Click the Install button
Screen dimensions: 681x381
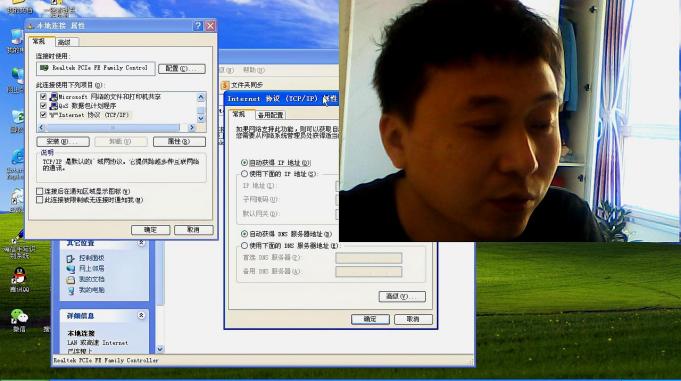tap(63, 142)
